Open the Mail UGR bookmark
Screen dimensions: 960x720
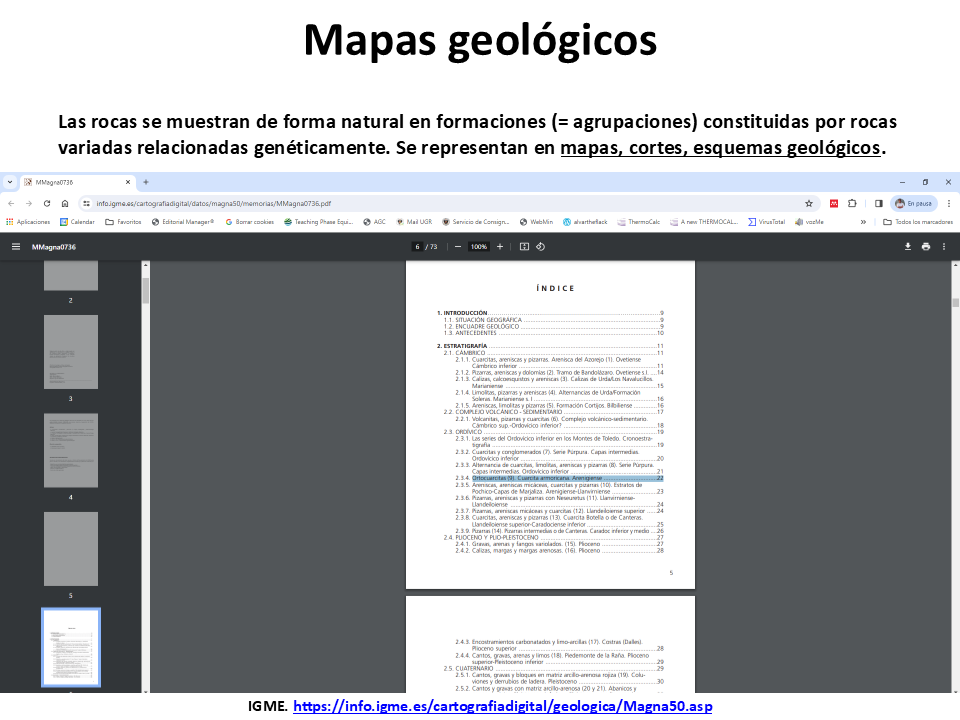[x=412, y=222]
